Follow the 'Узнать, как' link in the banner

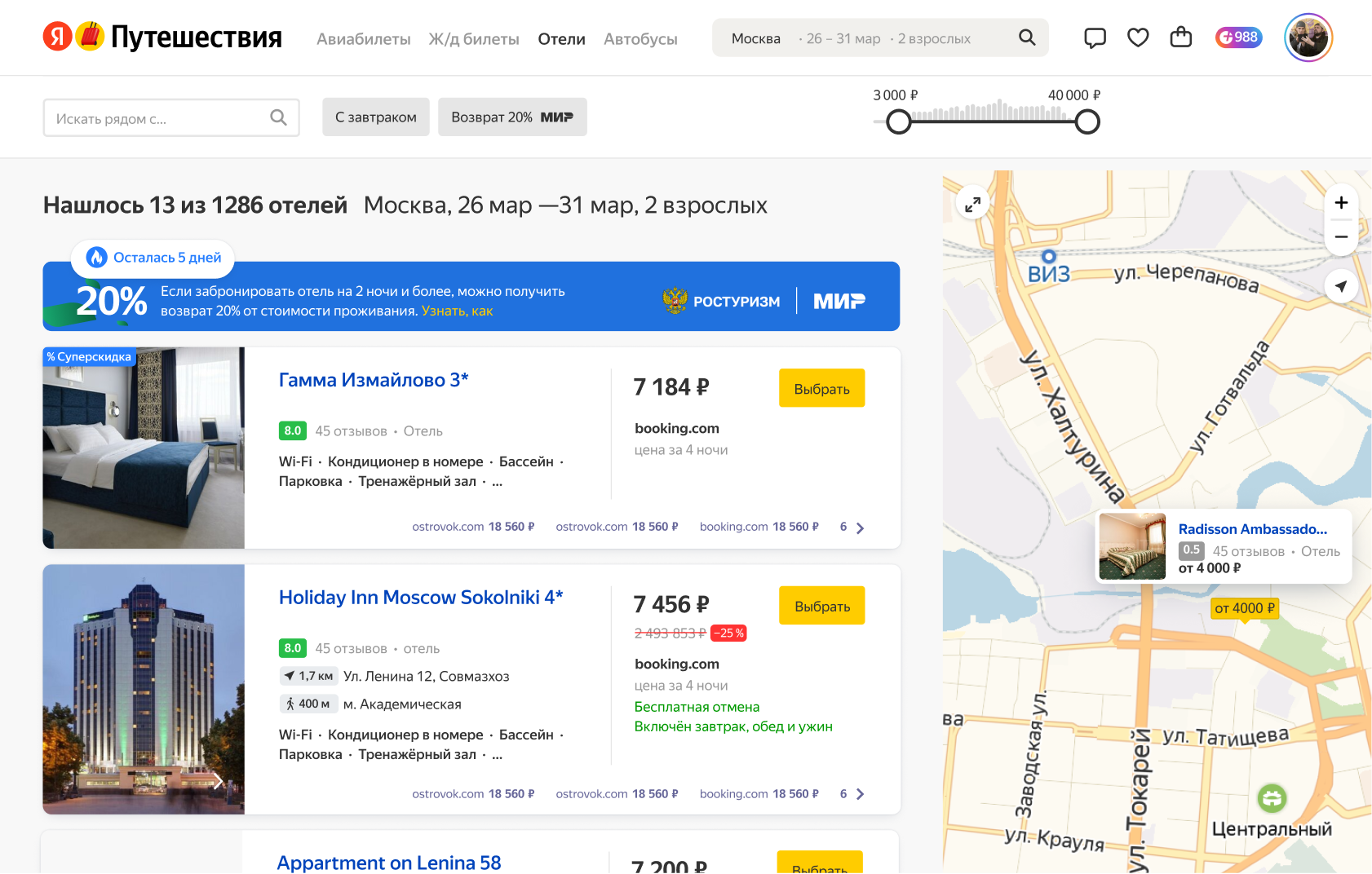tap(457, 311)
